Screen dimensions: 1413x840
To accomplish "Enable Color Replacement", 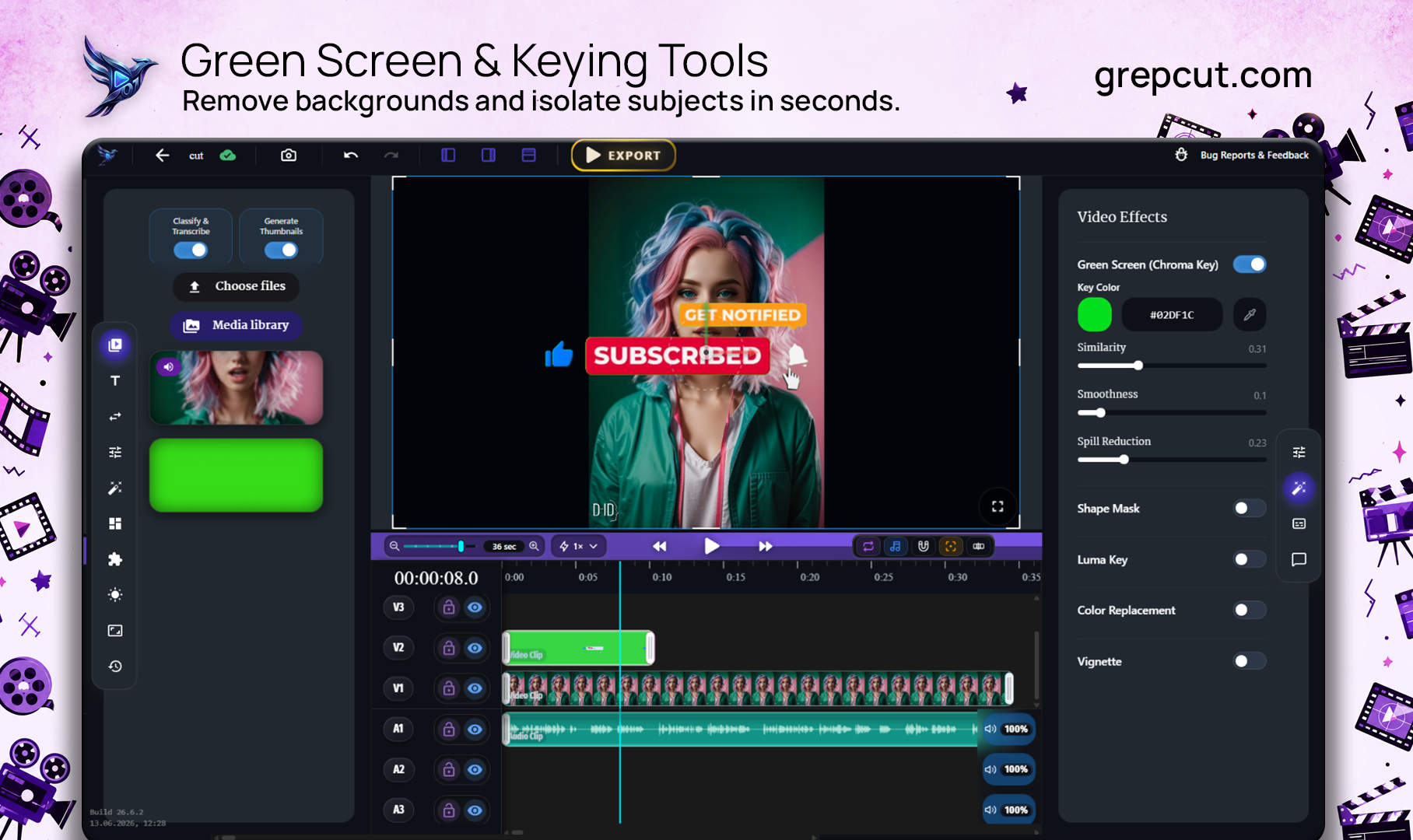I will click(1250, 610).
